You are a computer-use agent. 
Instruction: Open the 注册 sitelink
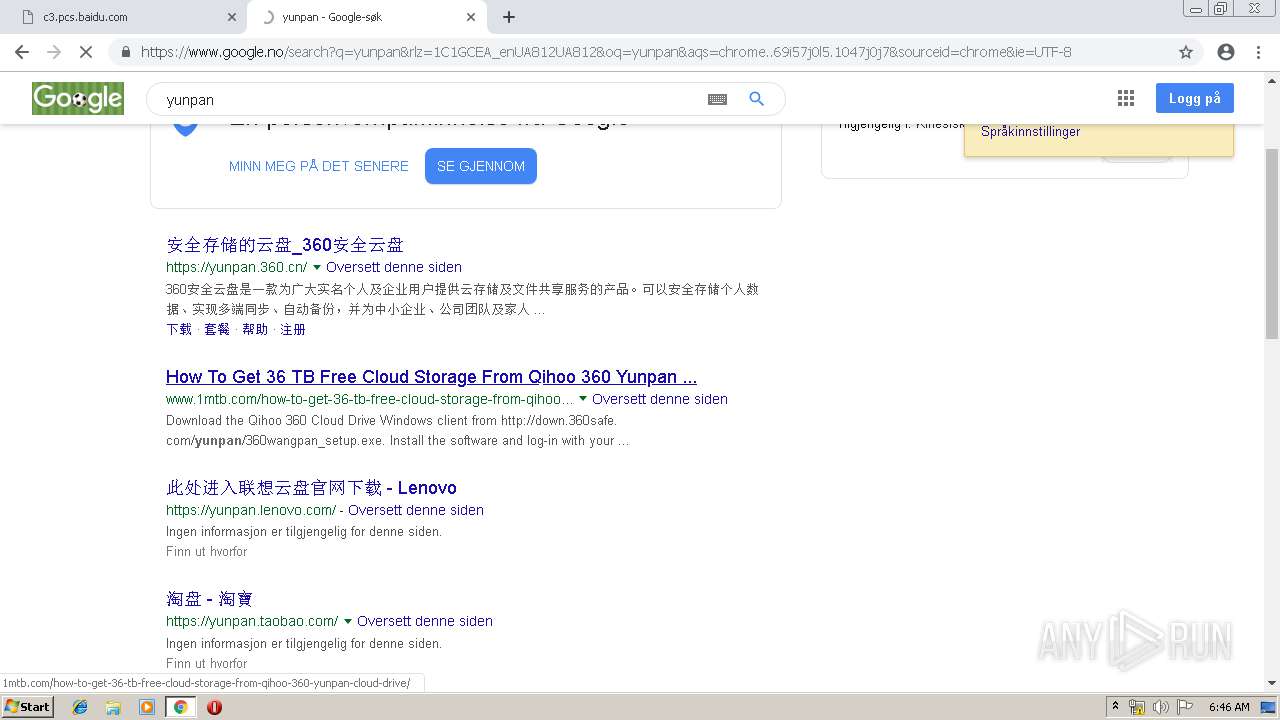tap(293, 329)
